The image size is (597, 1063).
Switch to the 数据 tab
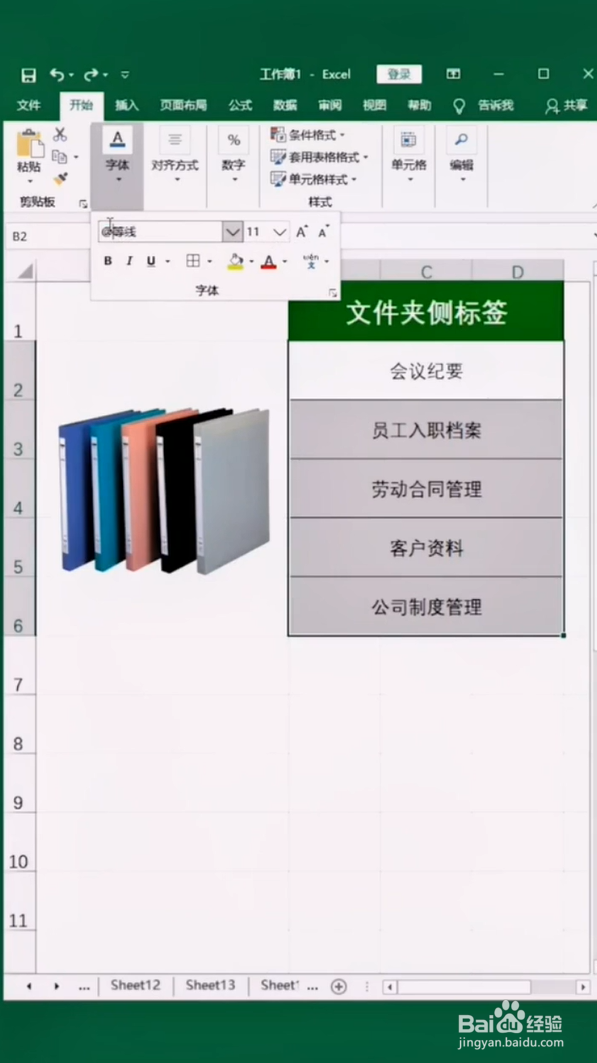(x=285, y=105)
